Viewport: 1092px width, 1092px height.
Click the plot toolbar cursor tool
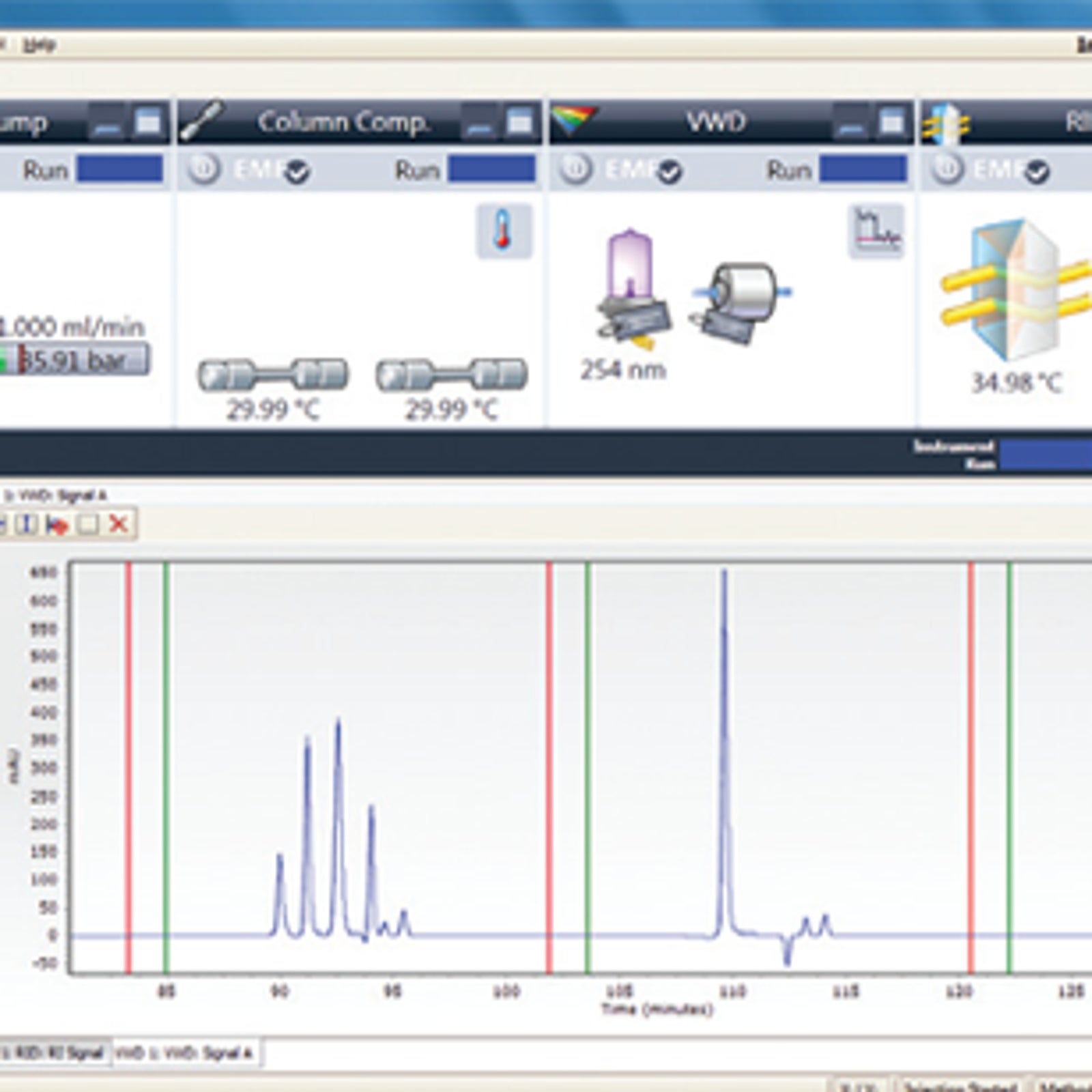pyautogui.click(x=27, y=524)
